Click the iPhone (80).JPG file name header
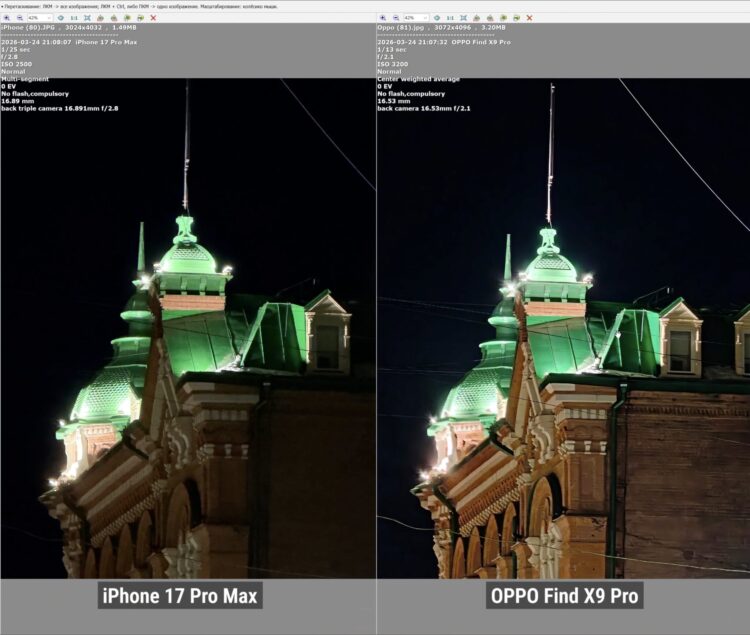Image resolution: width=750 pixels, height=635 pixels. (x=28, y=28)
